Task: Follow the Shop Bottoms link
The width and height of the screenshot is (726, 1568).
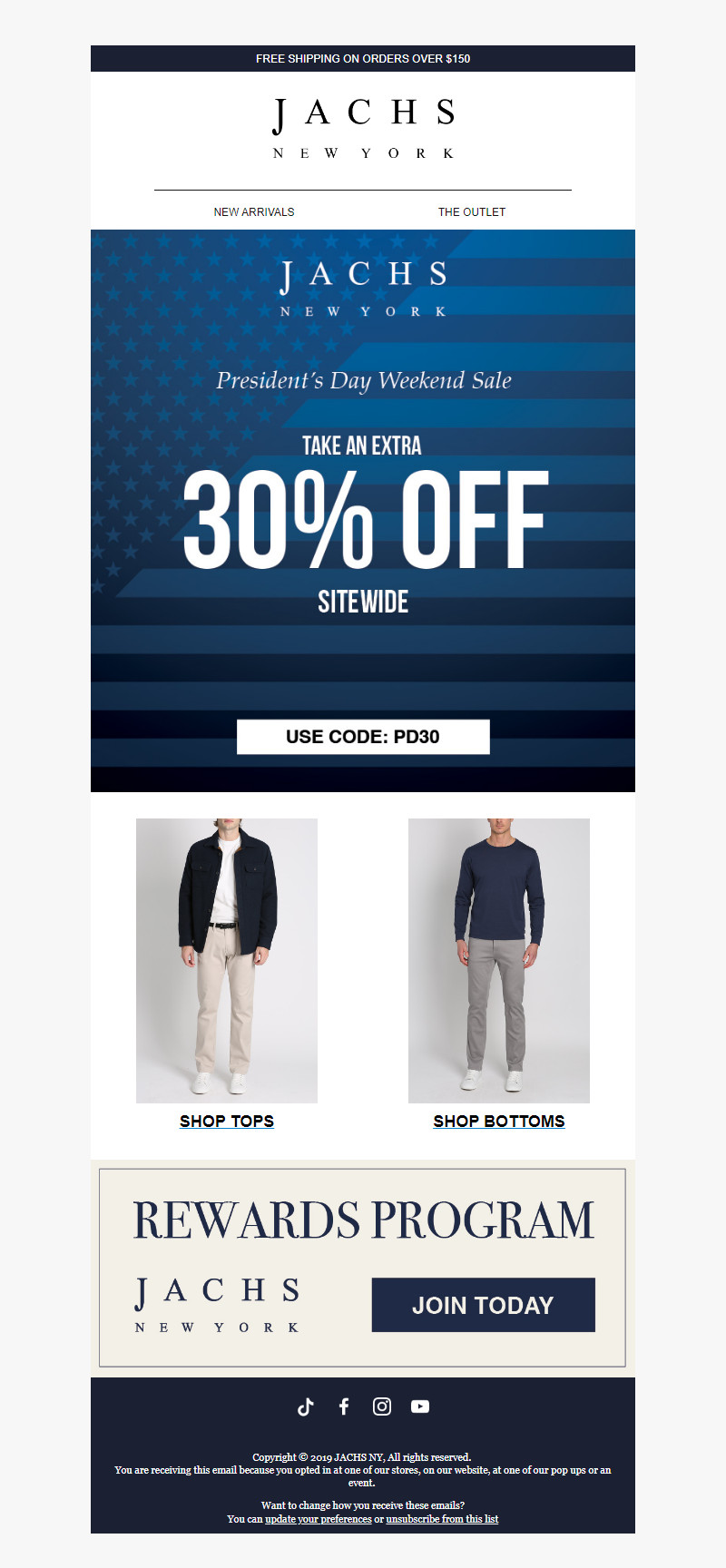Action: tap(499, 1121)
